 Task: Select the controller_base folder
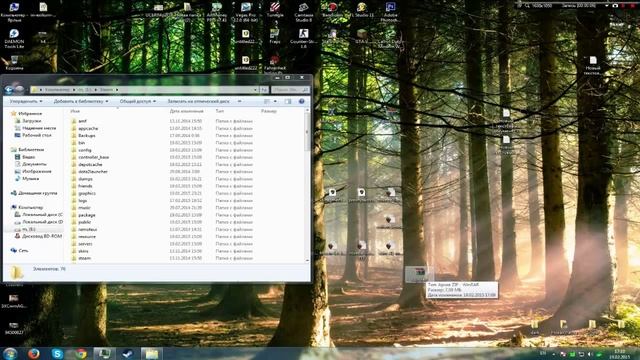(93, 157)
